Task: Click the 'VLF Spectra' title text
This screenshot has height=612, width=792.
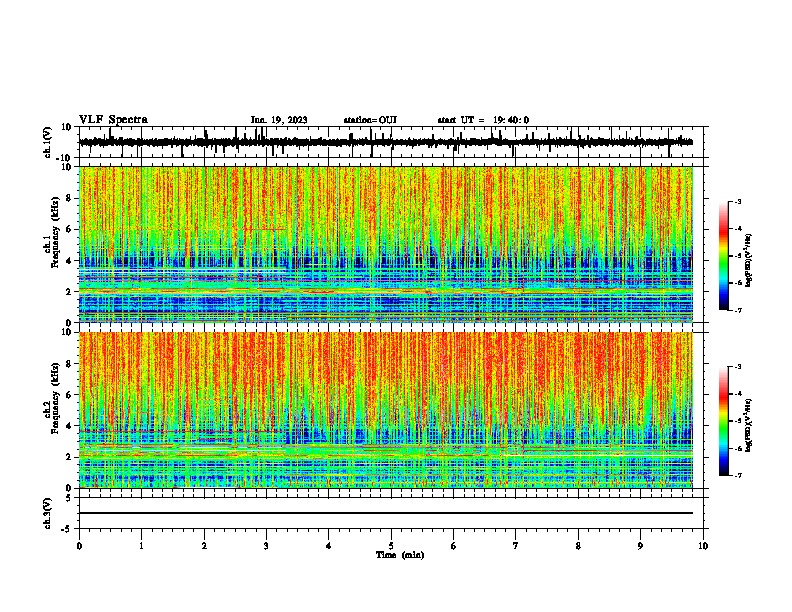Action: 113,119
